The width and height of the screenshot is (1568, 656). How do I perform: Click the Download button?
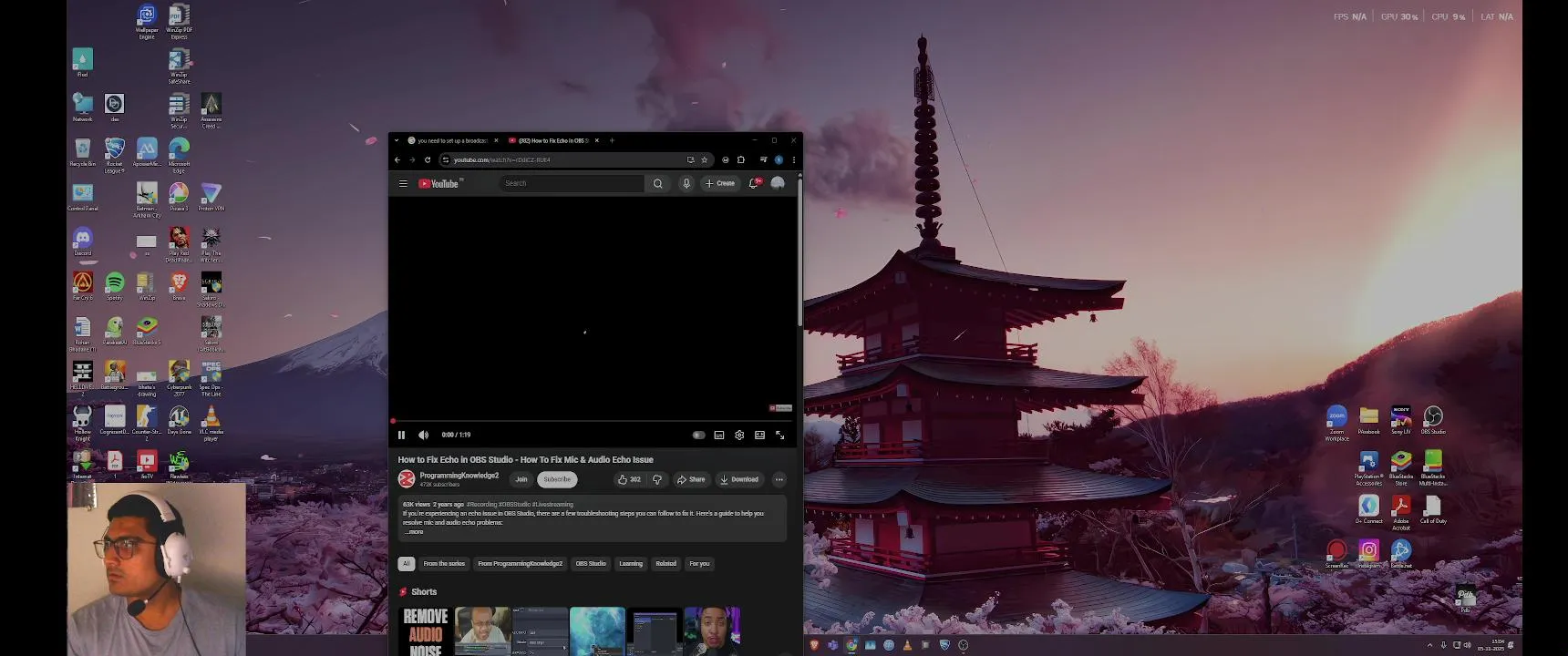(739, 479)
